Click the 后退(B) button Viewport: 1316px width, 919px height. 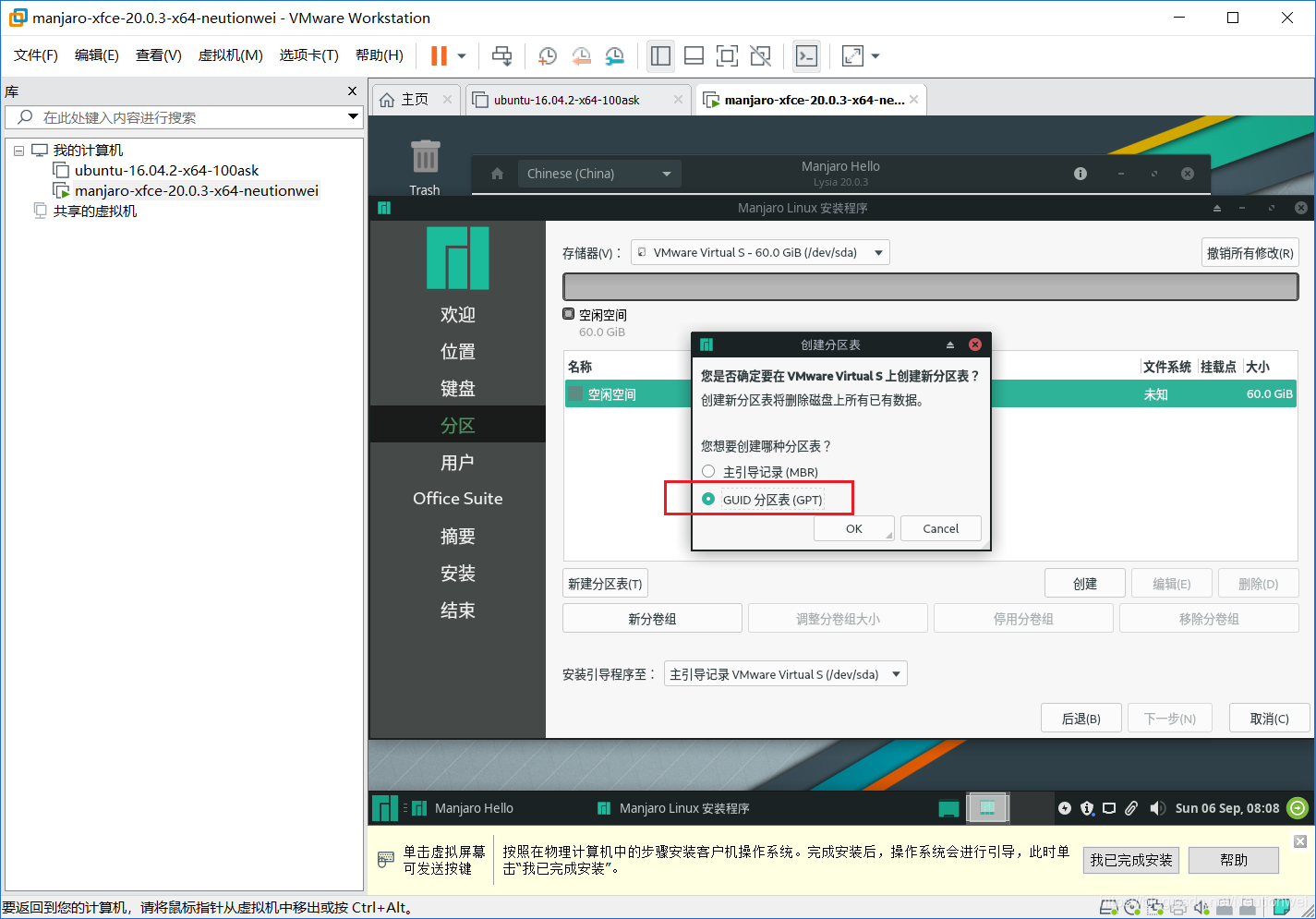pos(1081,719)
